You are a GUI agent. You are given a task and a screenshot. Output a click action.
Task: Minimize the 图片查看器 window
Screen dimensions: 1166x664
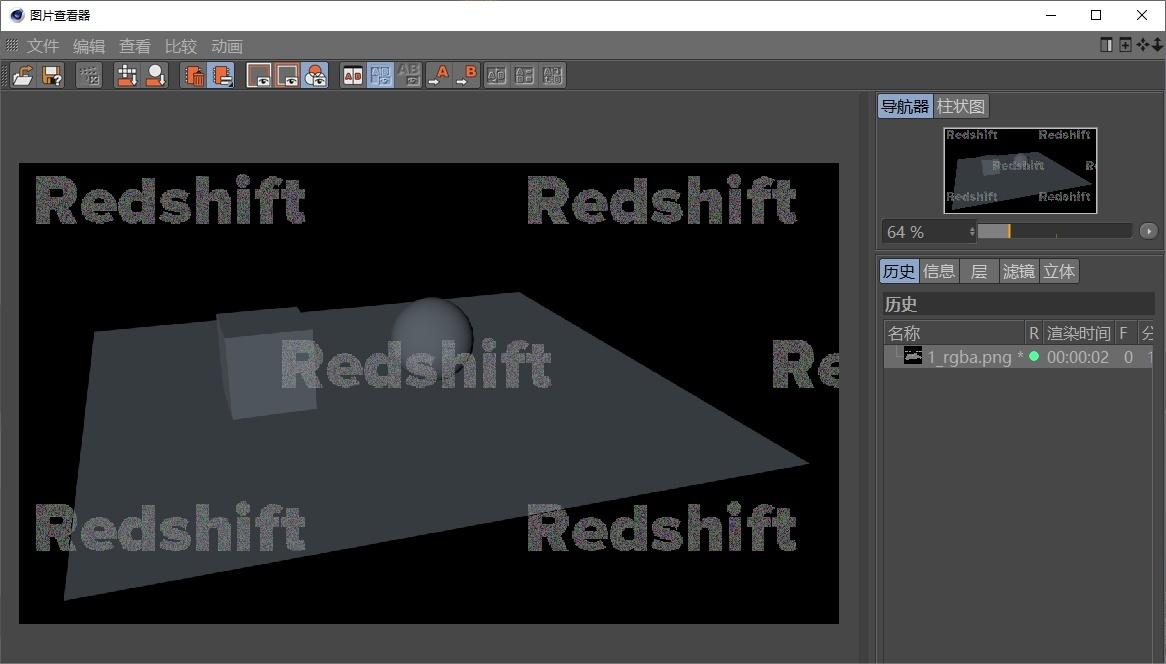coord(1051,15)
